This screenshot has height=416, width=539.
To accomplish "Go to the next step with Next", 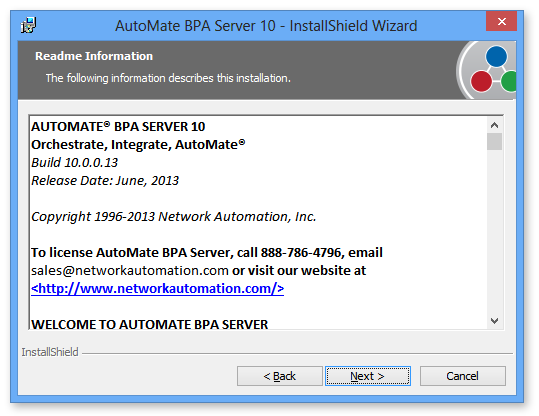I will coord(368,376).
